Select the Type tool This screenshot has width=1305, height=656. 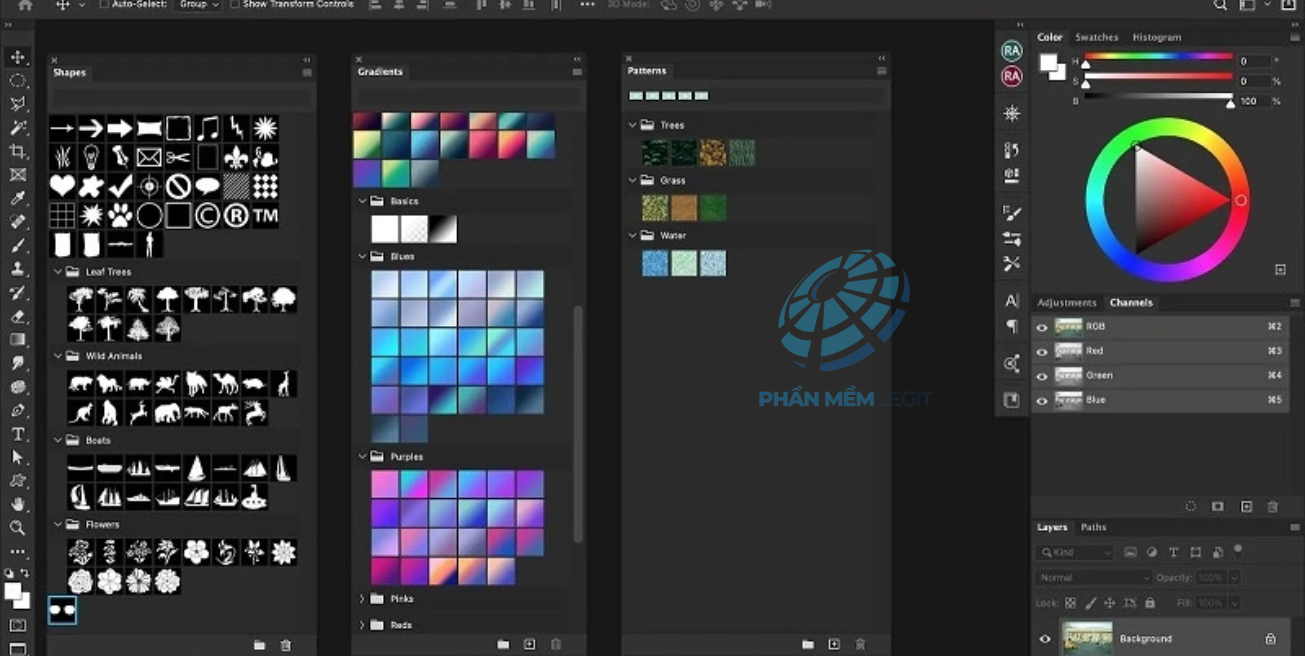(18, 434)
